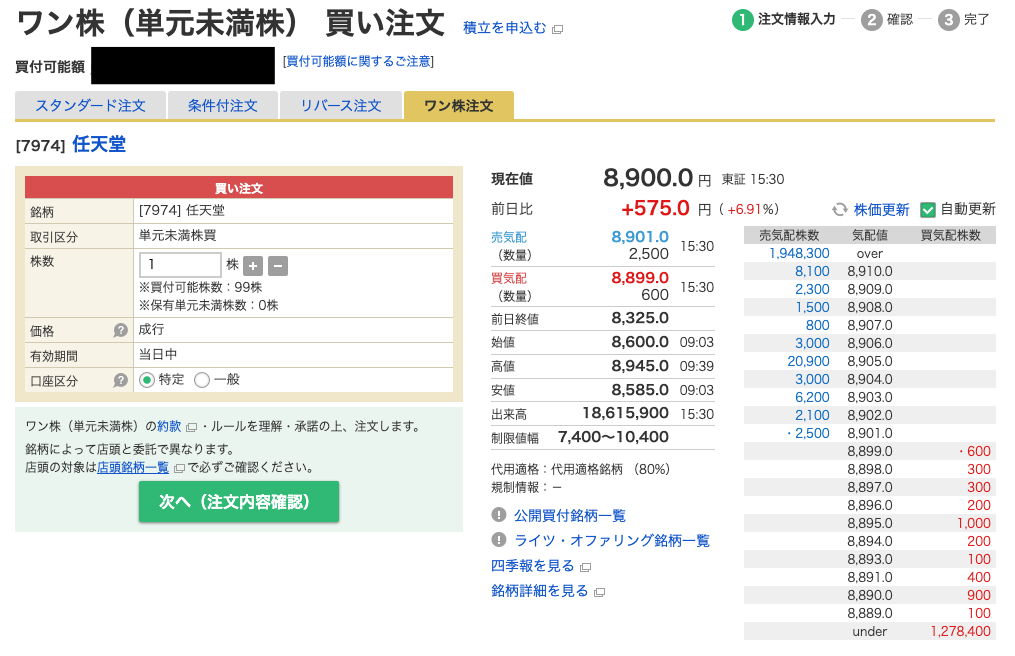Open the 約款 link

click(x=169, y=427)
